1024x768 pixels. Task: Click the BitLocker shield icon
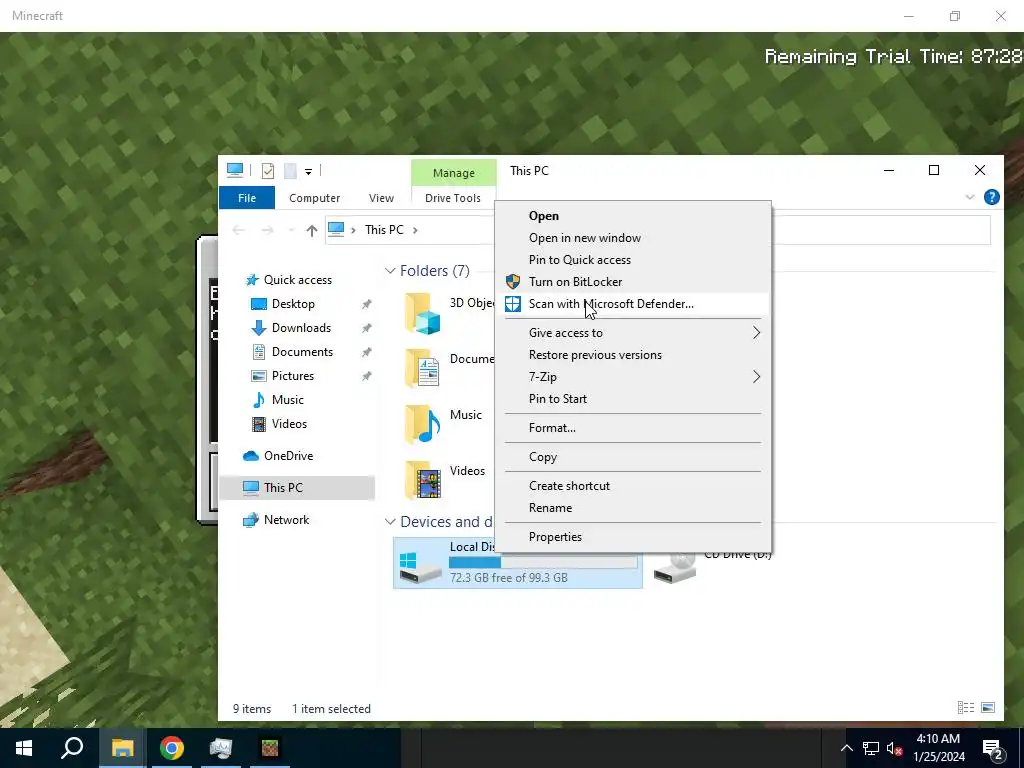[513, 281]
